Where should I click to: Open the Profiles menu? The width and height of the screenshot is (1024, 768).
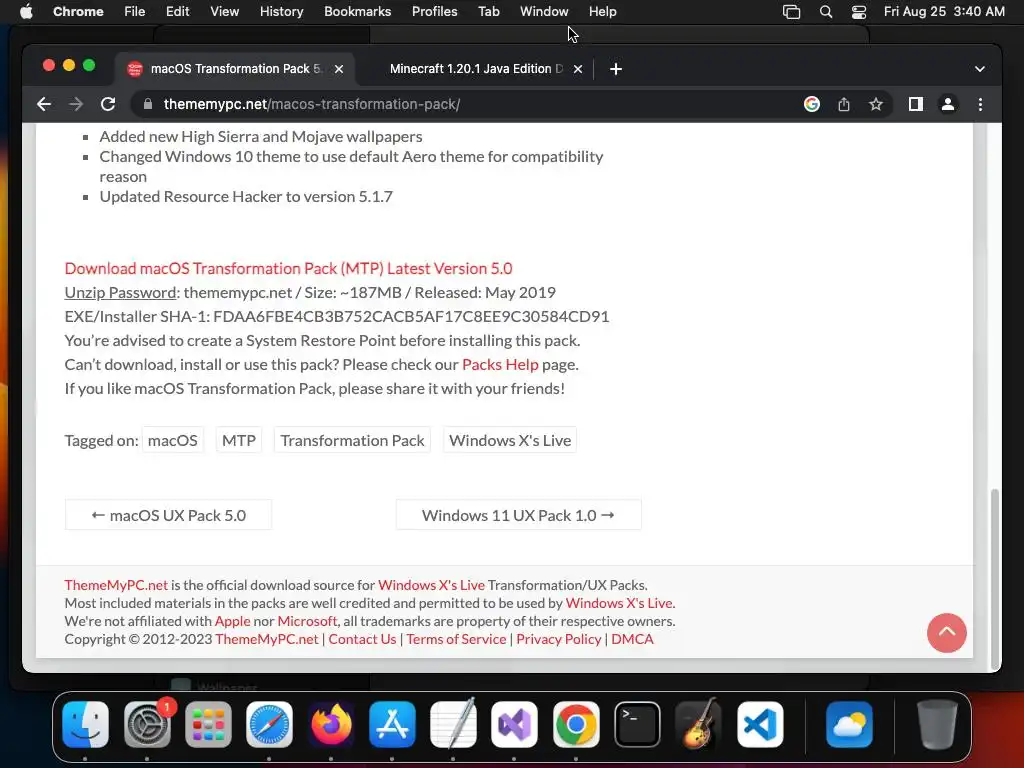click(434, 12)
